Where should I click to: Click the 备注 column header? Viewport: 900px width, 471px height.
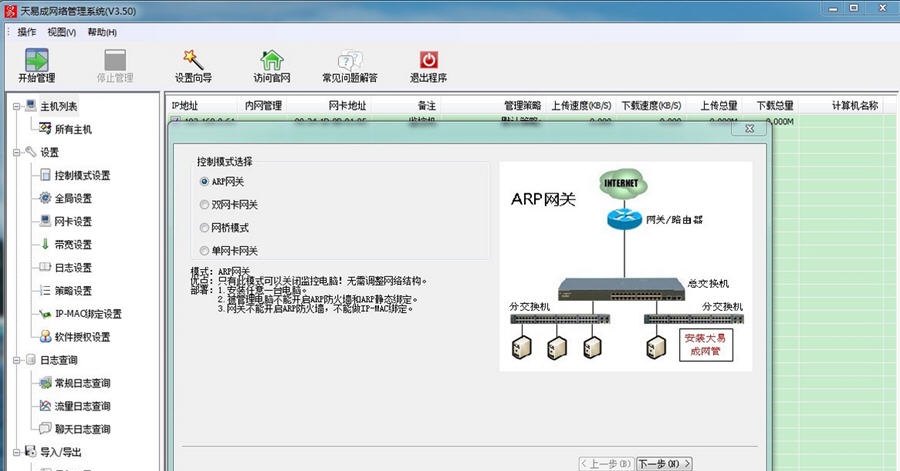[426, 106]
